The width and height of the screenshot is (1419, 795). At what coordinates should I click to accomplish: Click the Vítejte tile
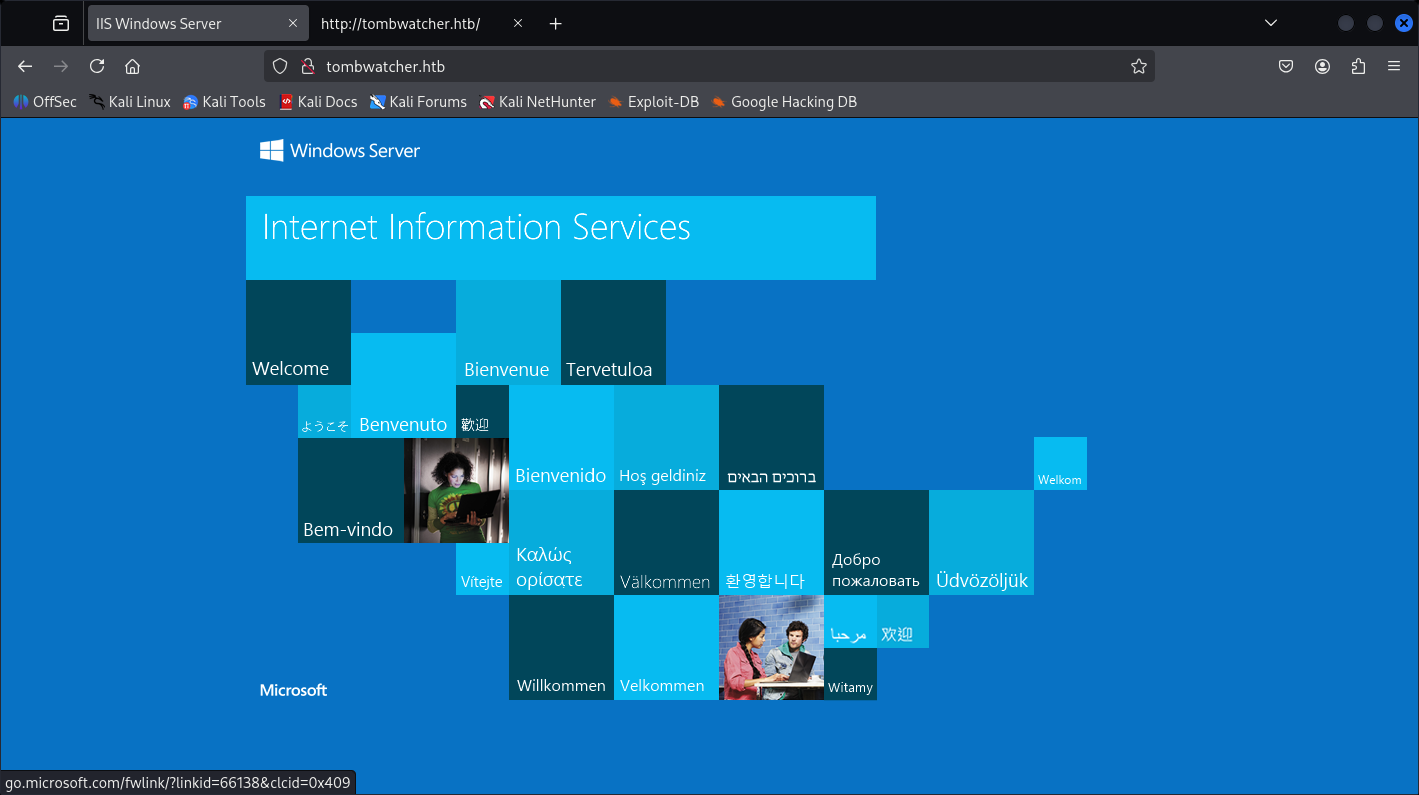[x=482, y=569]
